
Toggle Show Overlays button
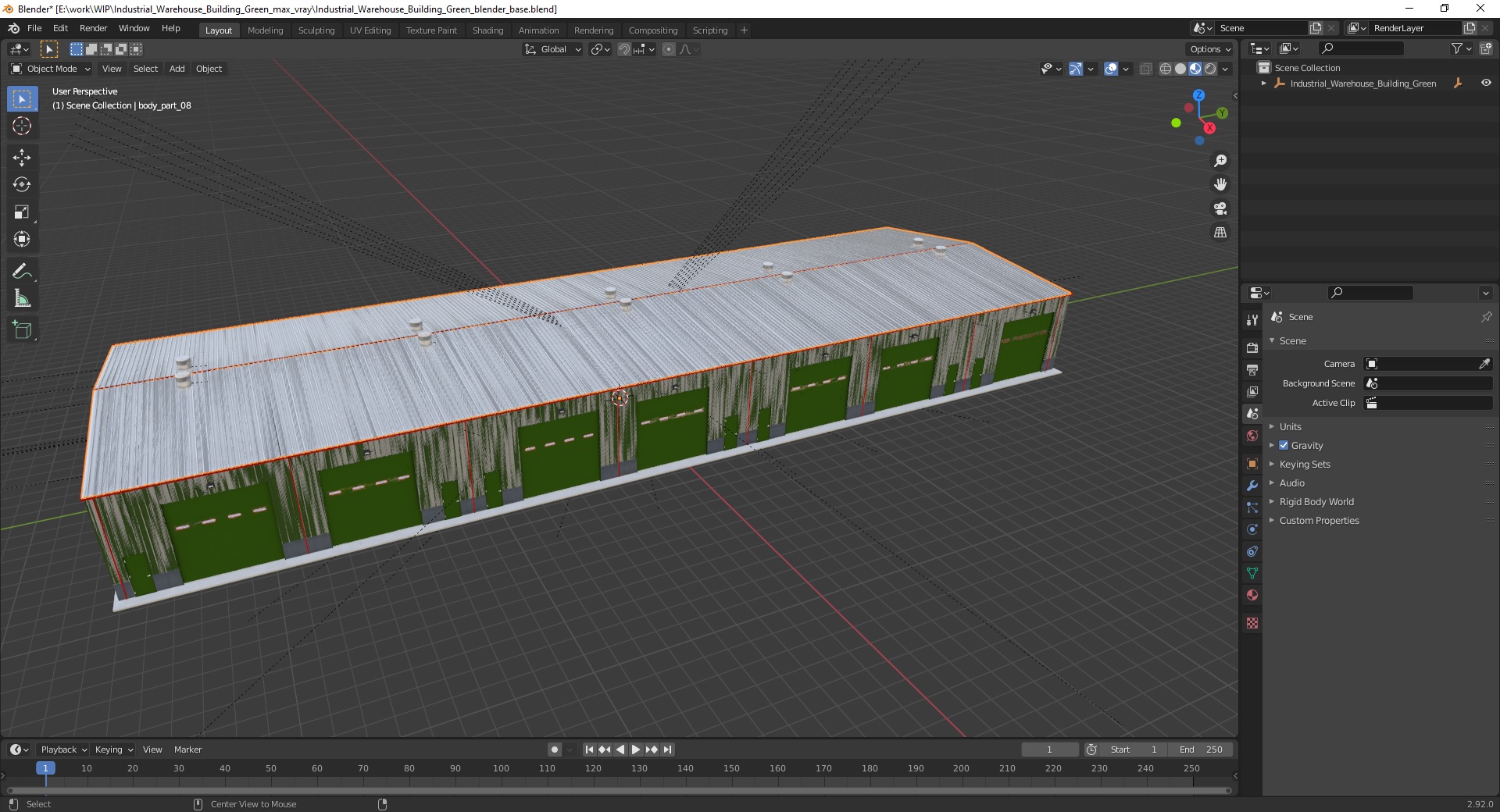pos(1111,69)
